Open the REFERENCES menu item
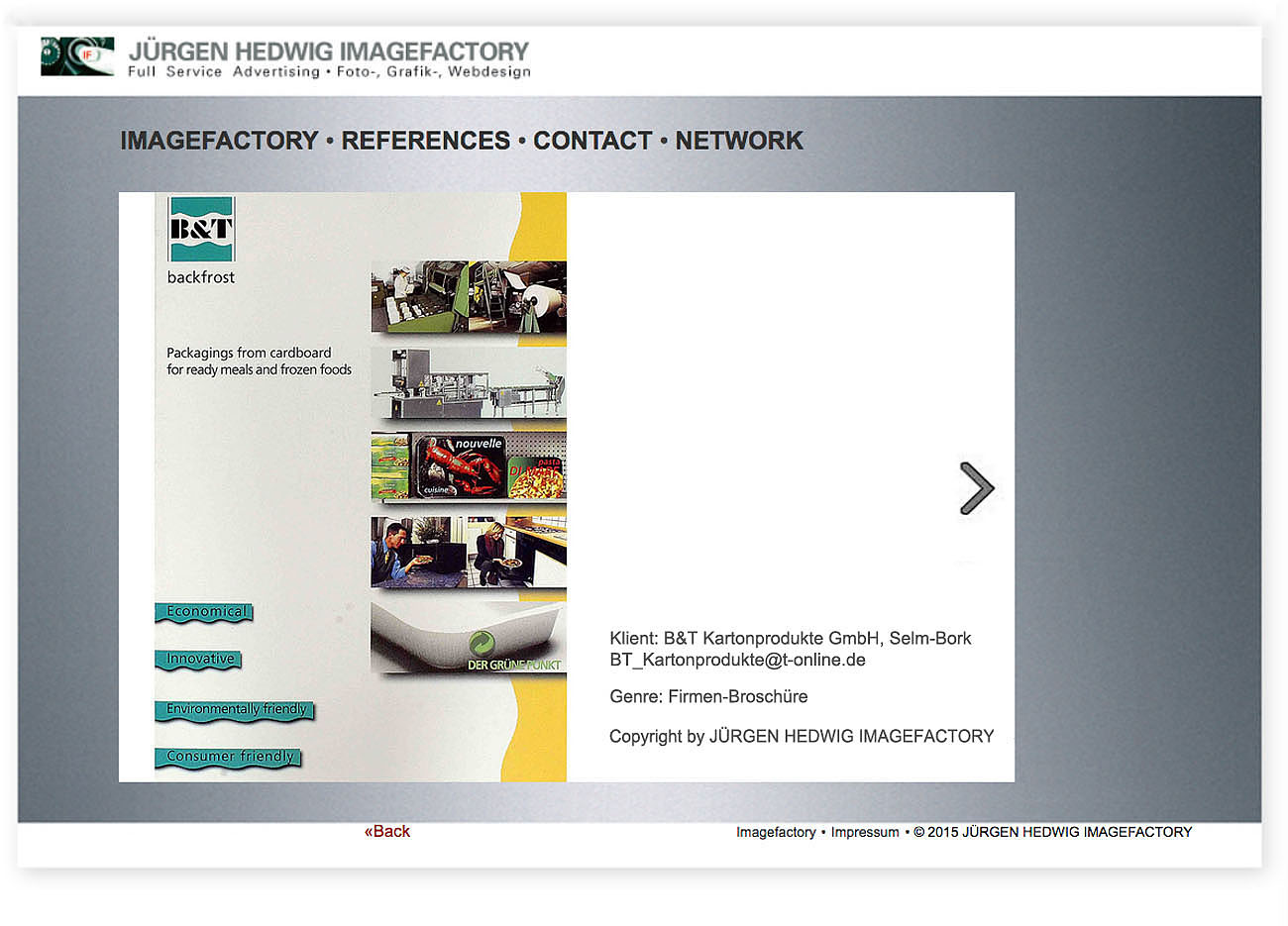The image size is (1288, 926). pyautogui.click(x=425, y=141)
